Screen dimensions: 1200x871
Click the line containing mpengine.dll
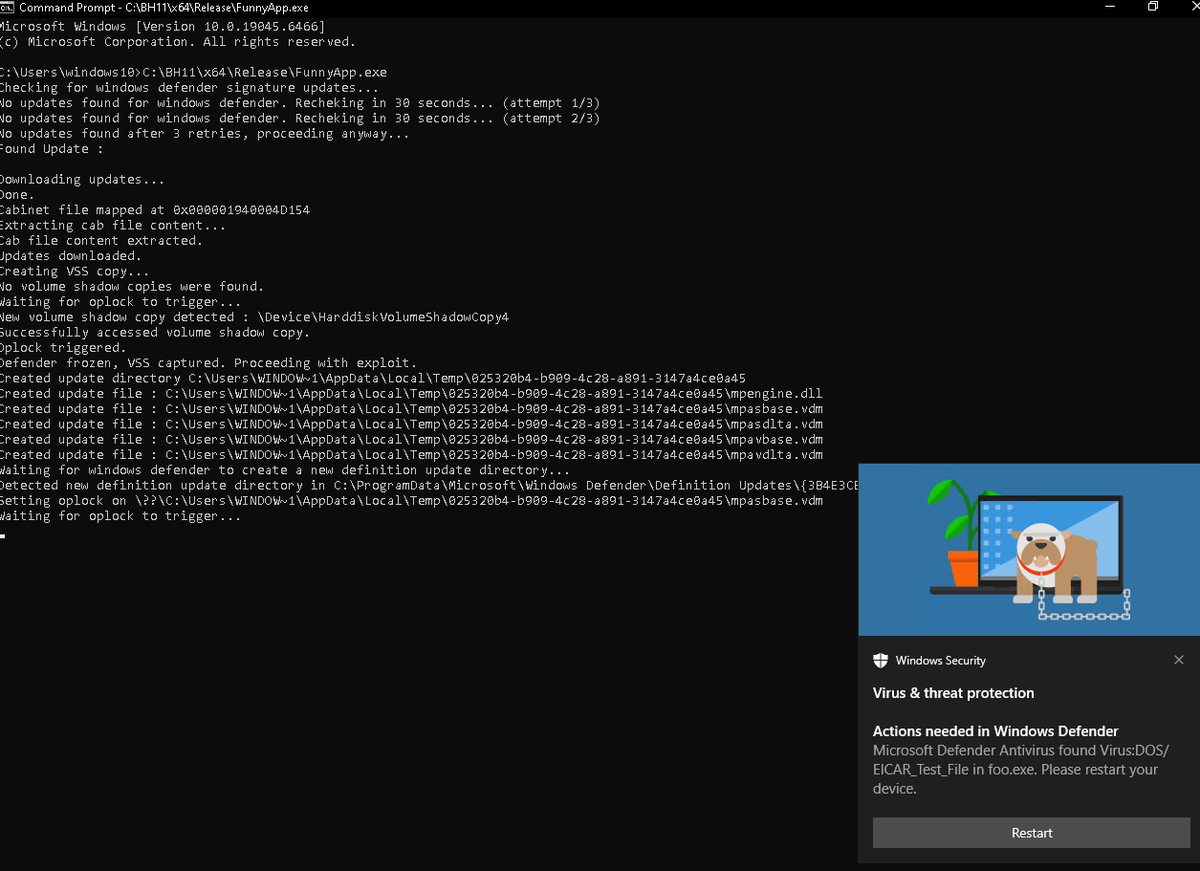point(411,393)
